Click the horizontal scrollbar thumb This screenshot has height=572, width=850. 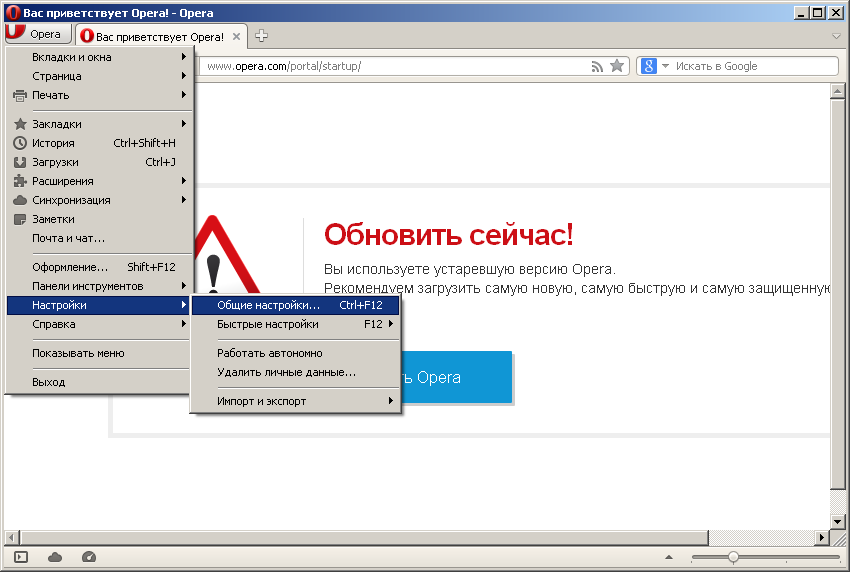(x=364, y=537)
